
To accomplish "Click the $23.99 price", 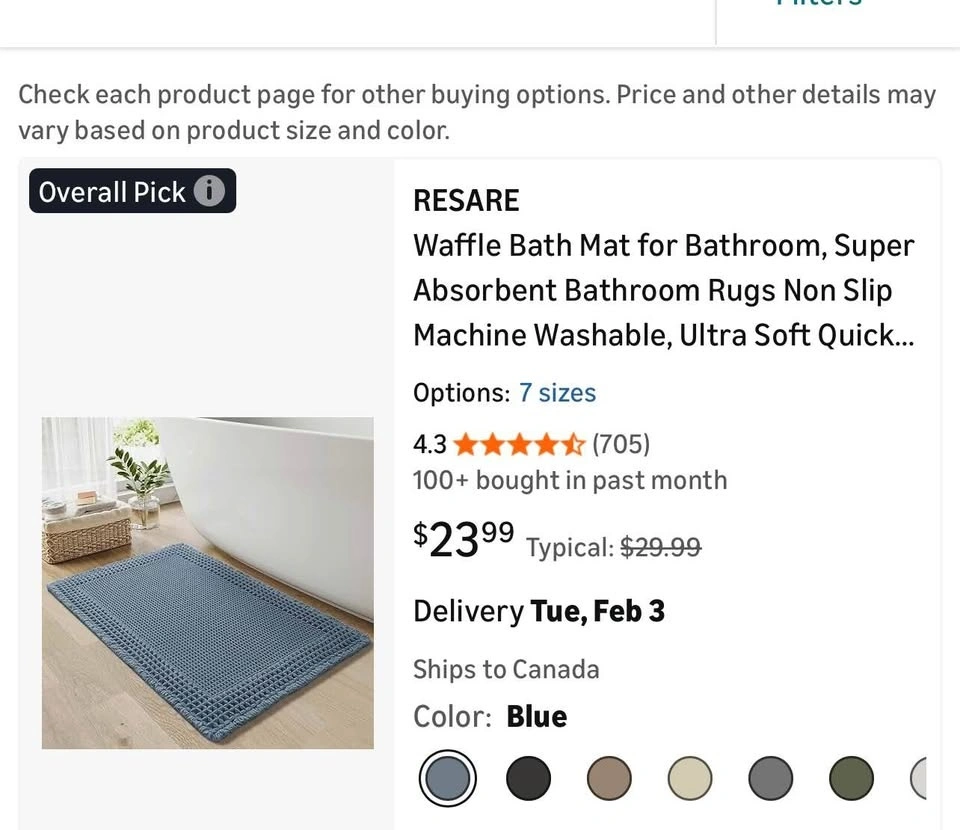I will 464,541.
